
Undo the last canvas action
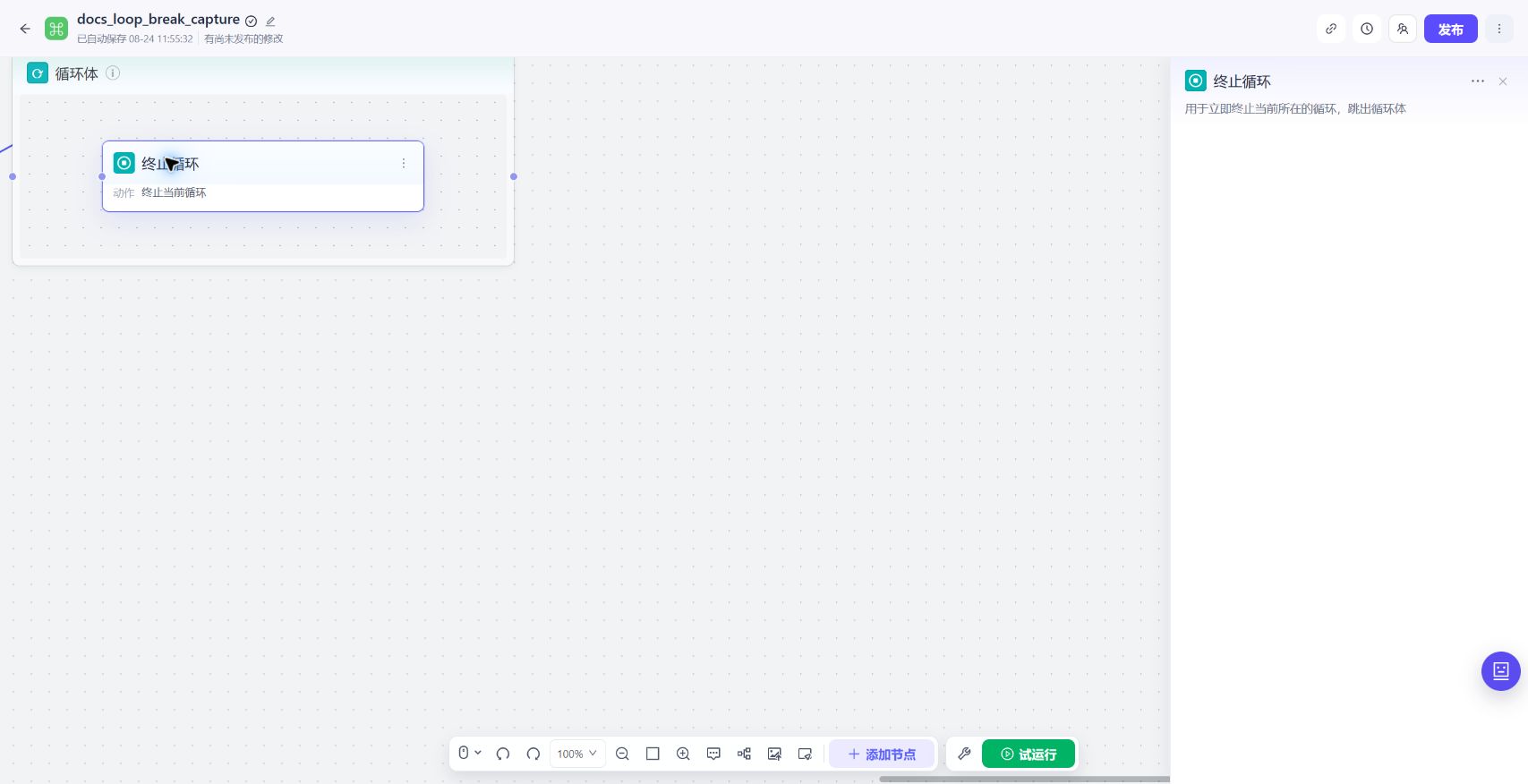tap(503, 754)
